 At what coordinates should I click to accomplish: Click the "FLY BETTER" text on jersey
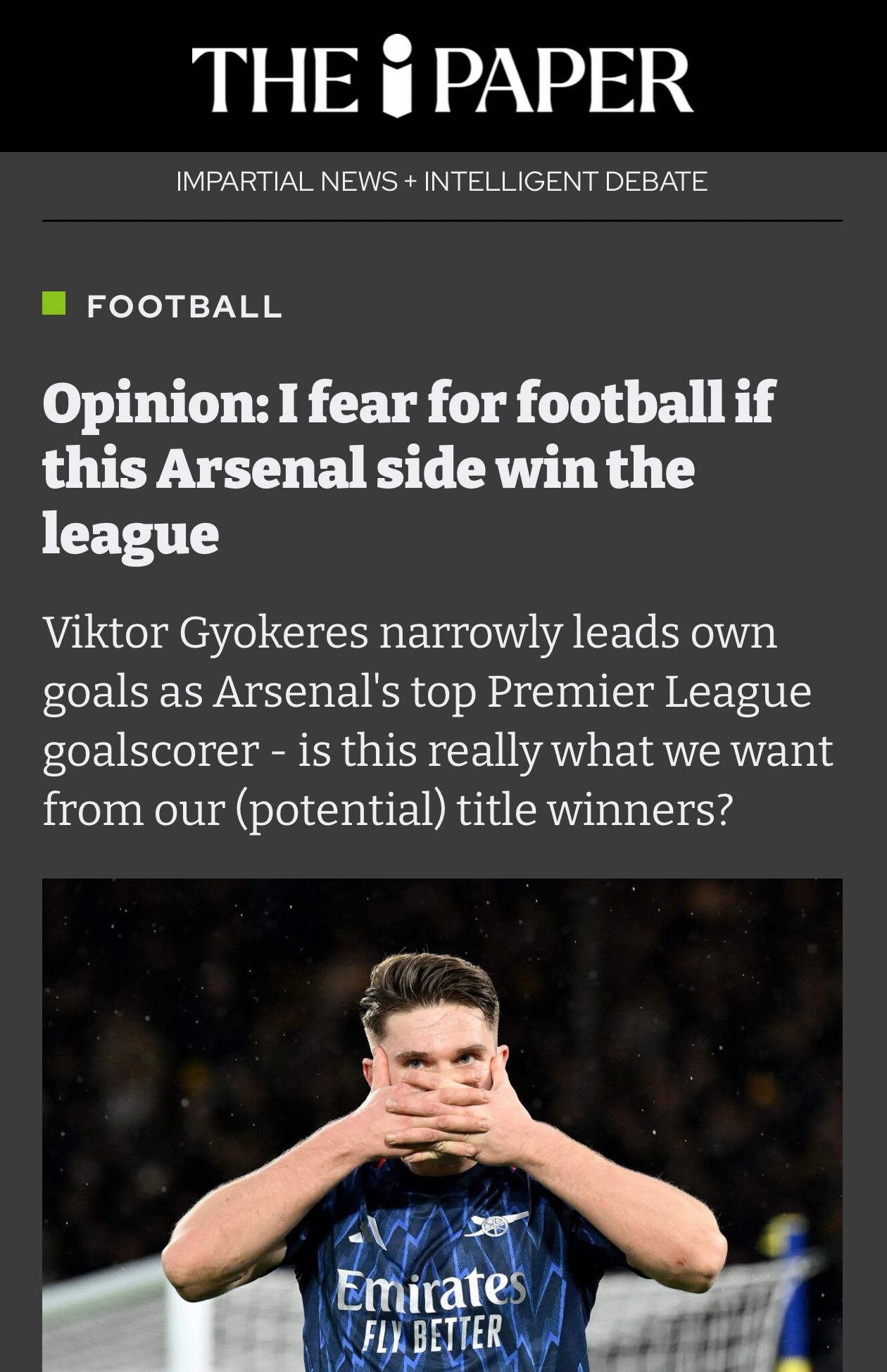432,1333
